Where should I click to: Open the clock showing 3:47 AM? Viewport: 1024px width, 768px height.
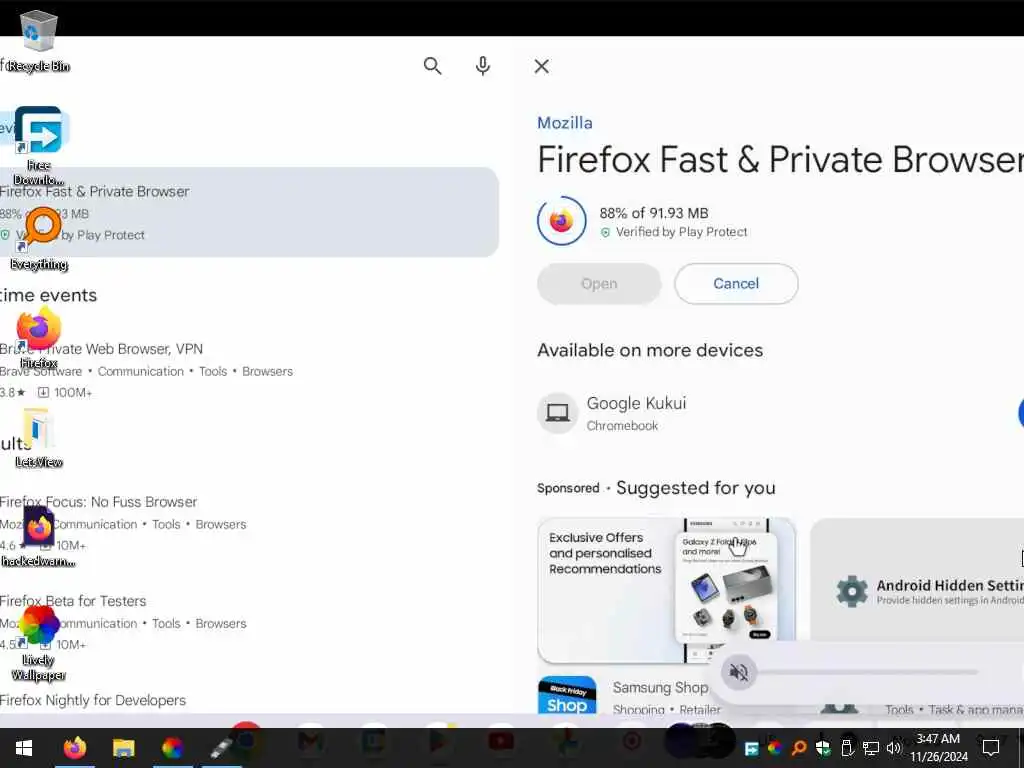pos(938,748)
